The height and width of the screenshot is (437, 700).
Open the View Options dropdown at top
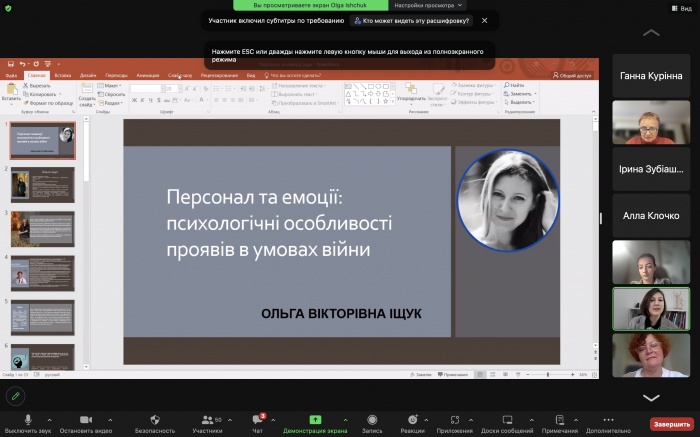click(434, 5)
